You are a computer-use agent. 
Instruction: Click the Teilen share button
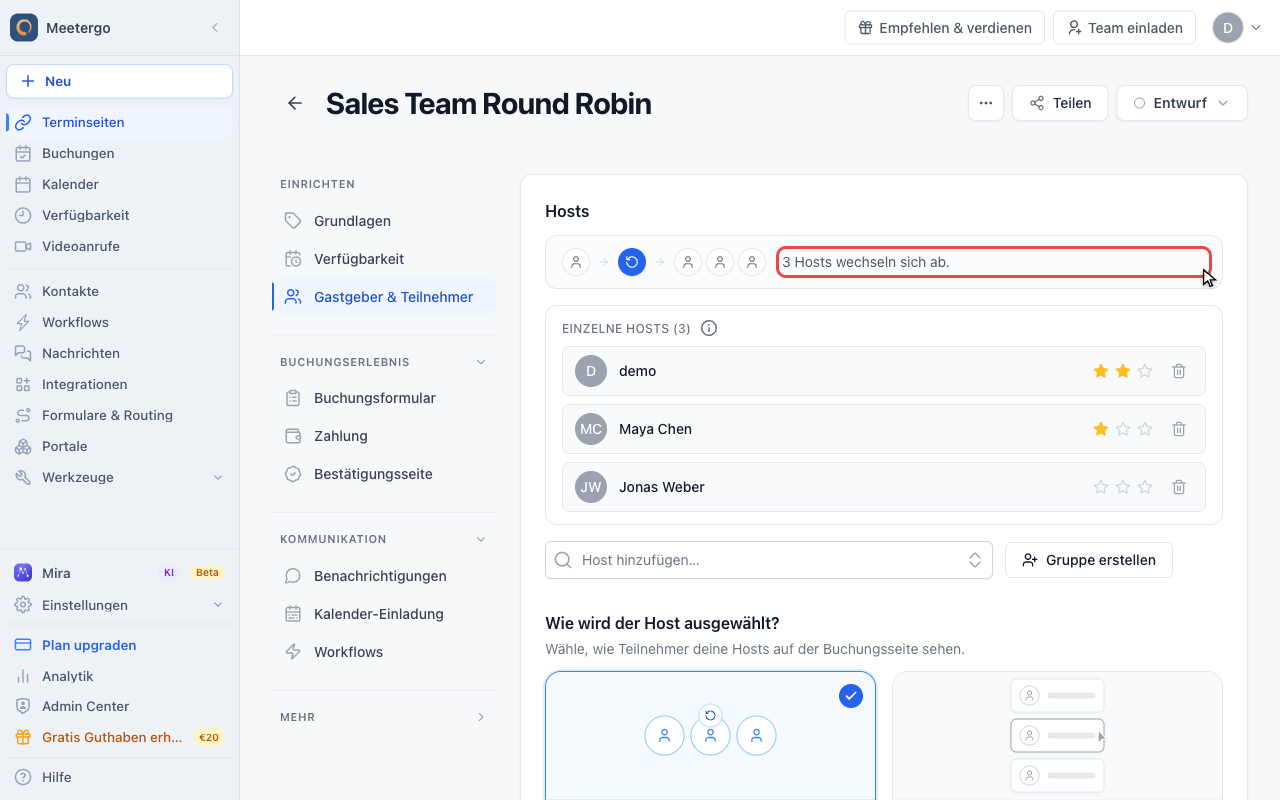point(1060,103)
